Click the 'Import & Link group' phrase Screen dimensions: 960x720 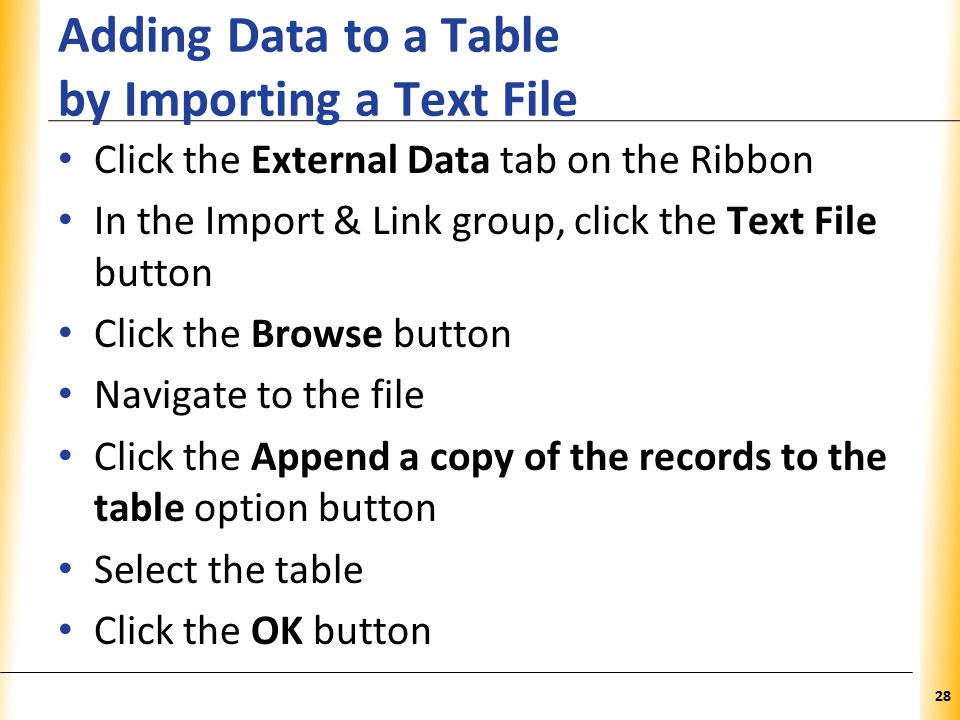click(384, 222)
